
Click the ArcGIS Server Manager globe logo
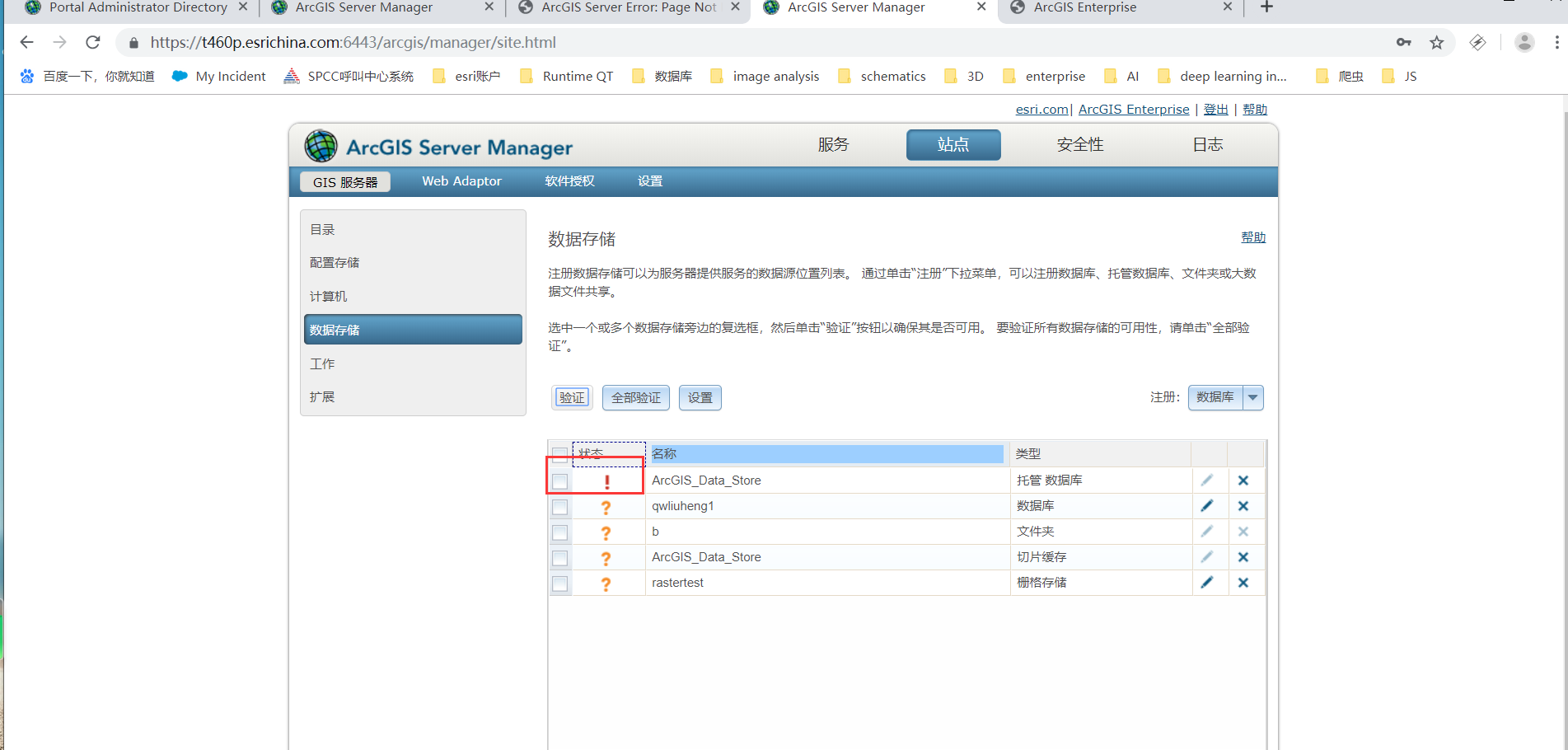tap(321, 146)
